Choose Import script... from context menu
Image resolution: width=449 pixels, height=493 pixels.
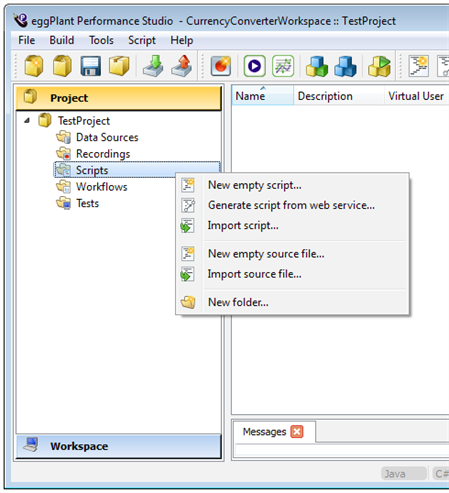292,226
